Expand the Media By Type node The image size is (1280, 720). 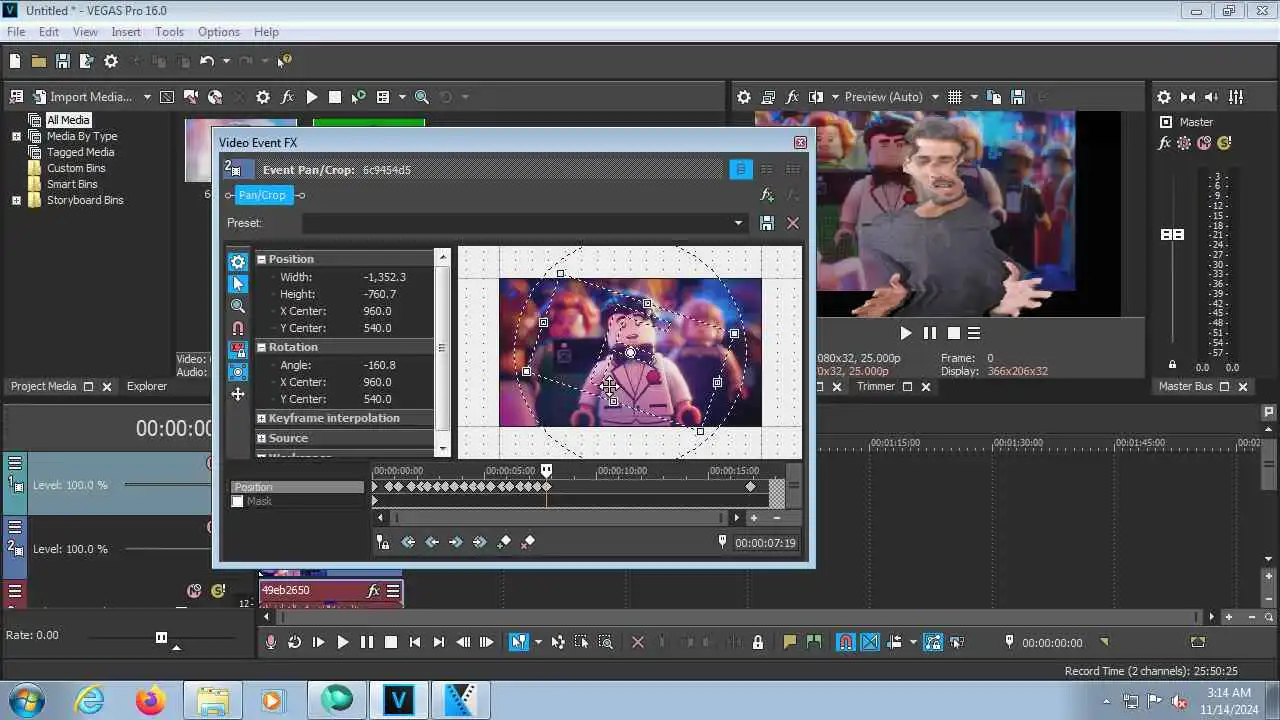(16, 136)
